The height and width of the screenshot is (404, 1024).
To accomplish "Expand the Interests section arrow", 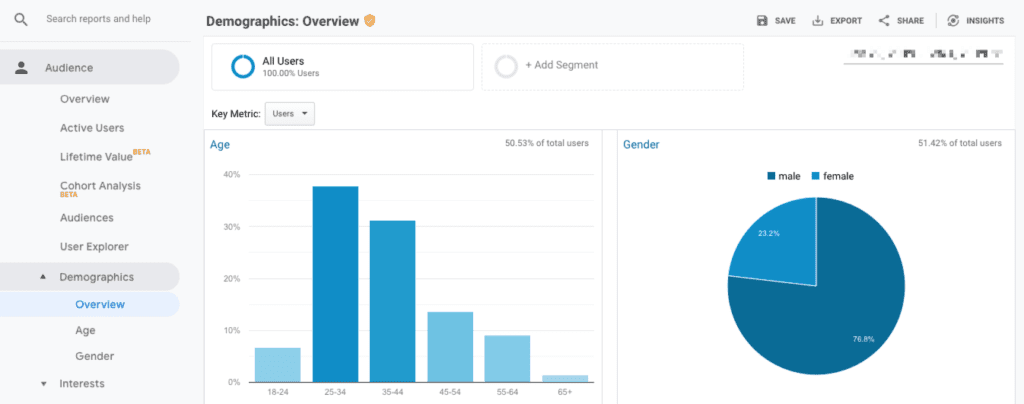I will point(44,384).
